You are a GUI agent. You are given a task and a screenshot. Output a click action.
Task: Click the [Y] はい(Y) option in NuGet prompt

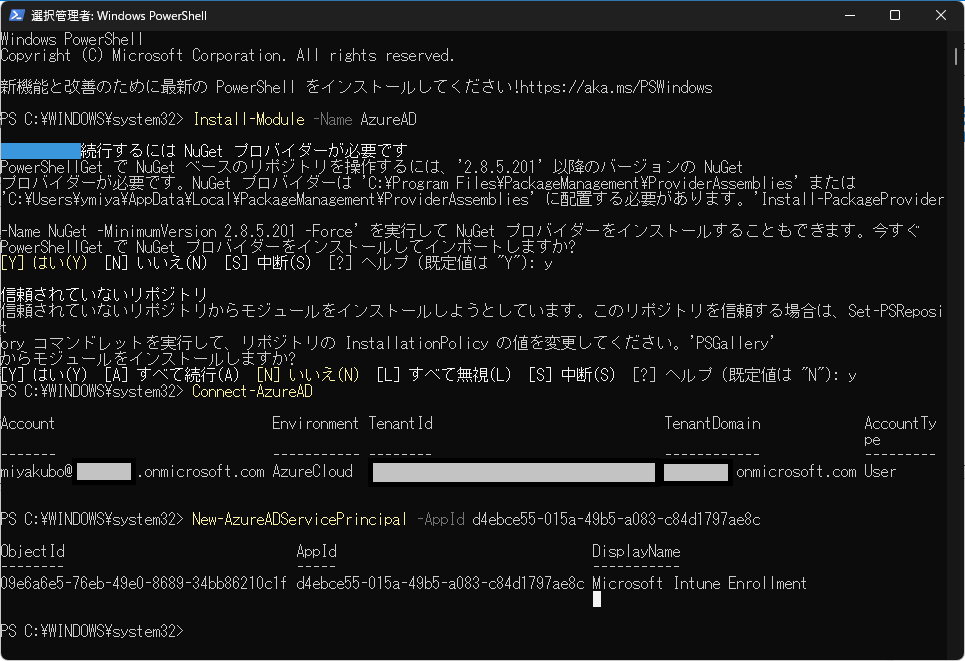(x=44, y=263)
